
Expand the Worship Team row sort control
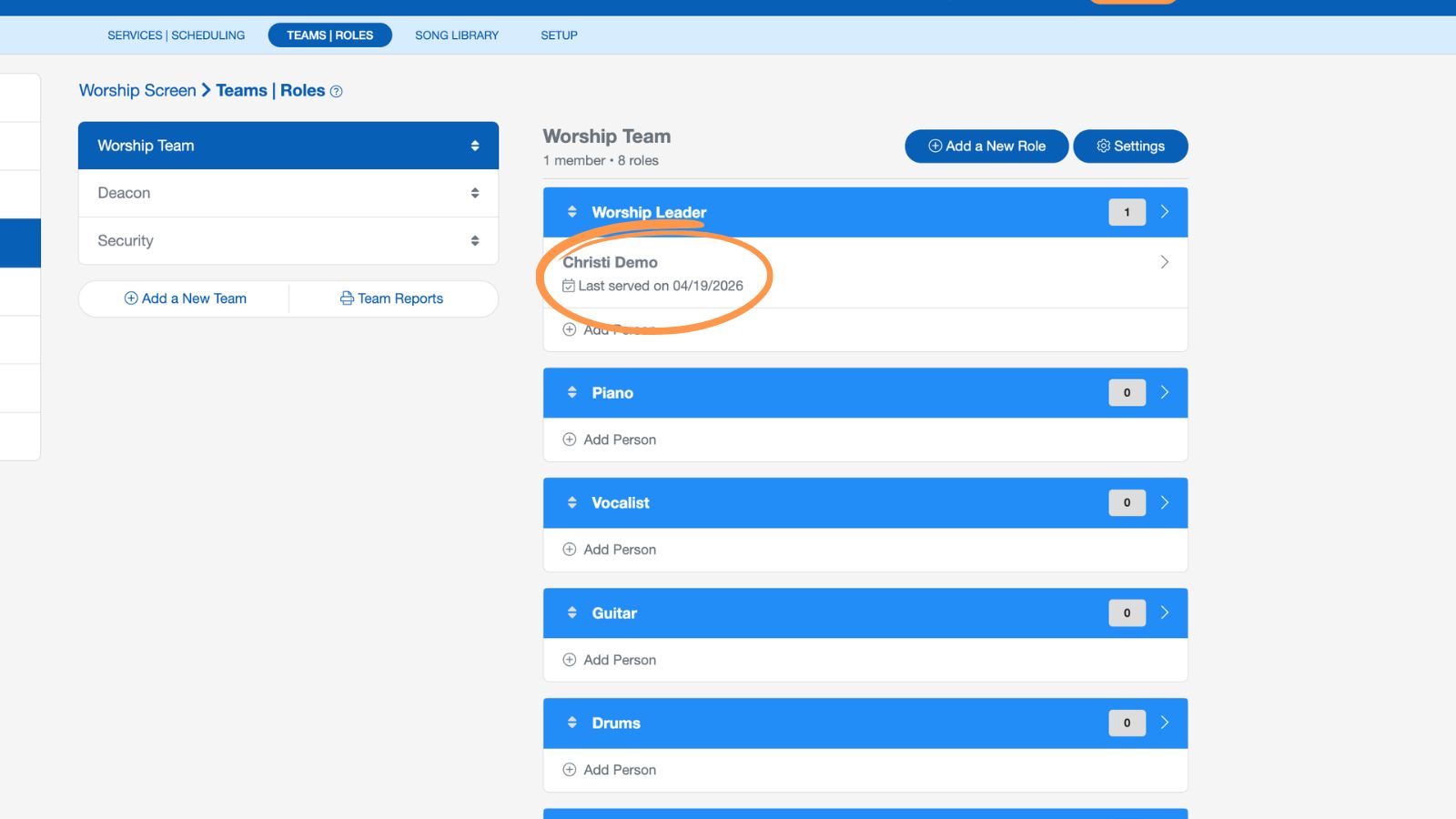(474, 146)
